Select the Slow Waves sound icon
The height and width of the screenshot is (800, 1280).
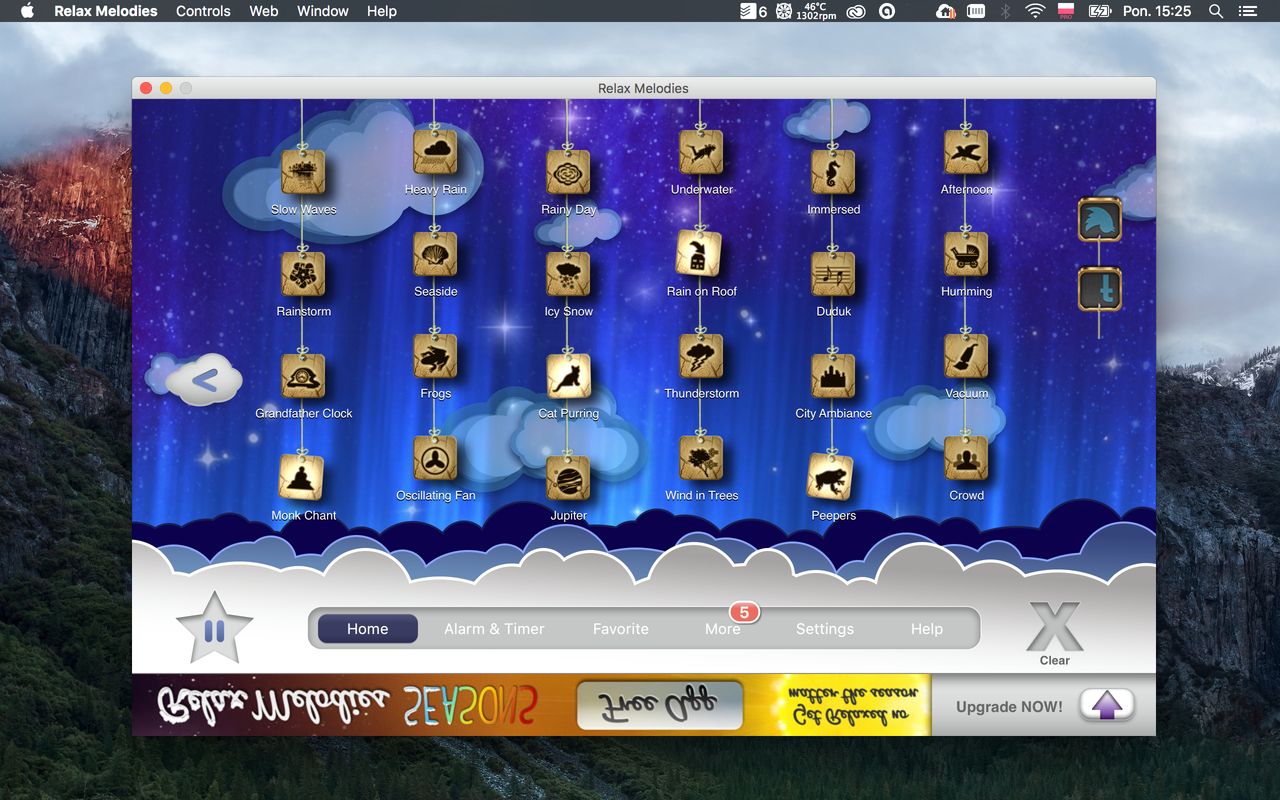[302, 172]
